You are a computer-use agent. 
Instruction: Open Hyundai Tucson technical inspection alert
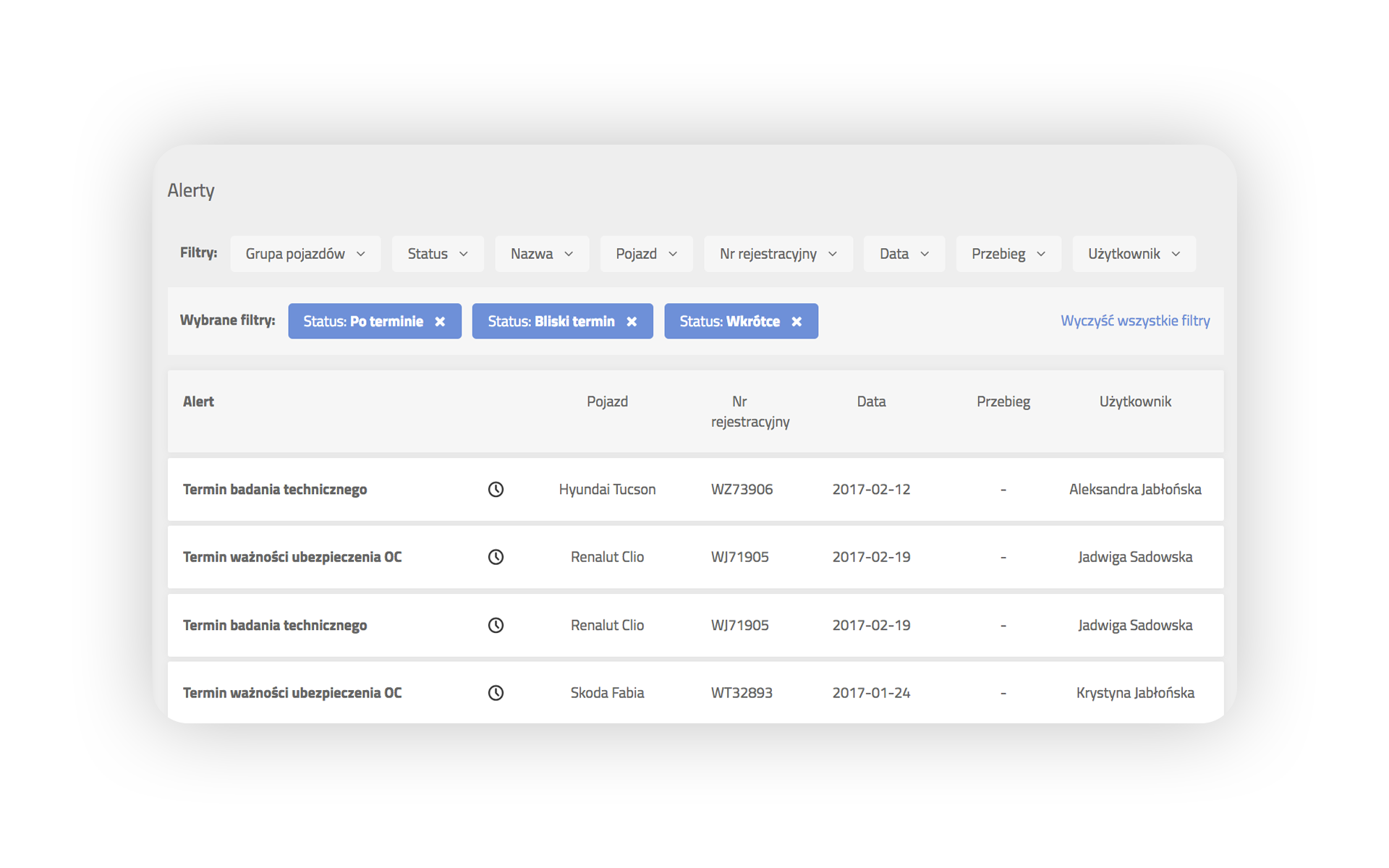coord(275,490)
